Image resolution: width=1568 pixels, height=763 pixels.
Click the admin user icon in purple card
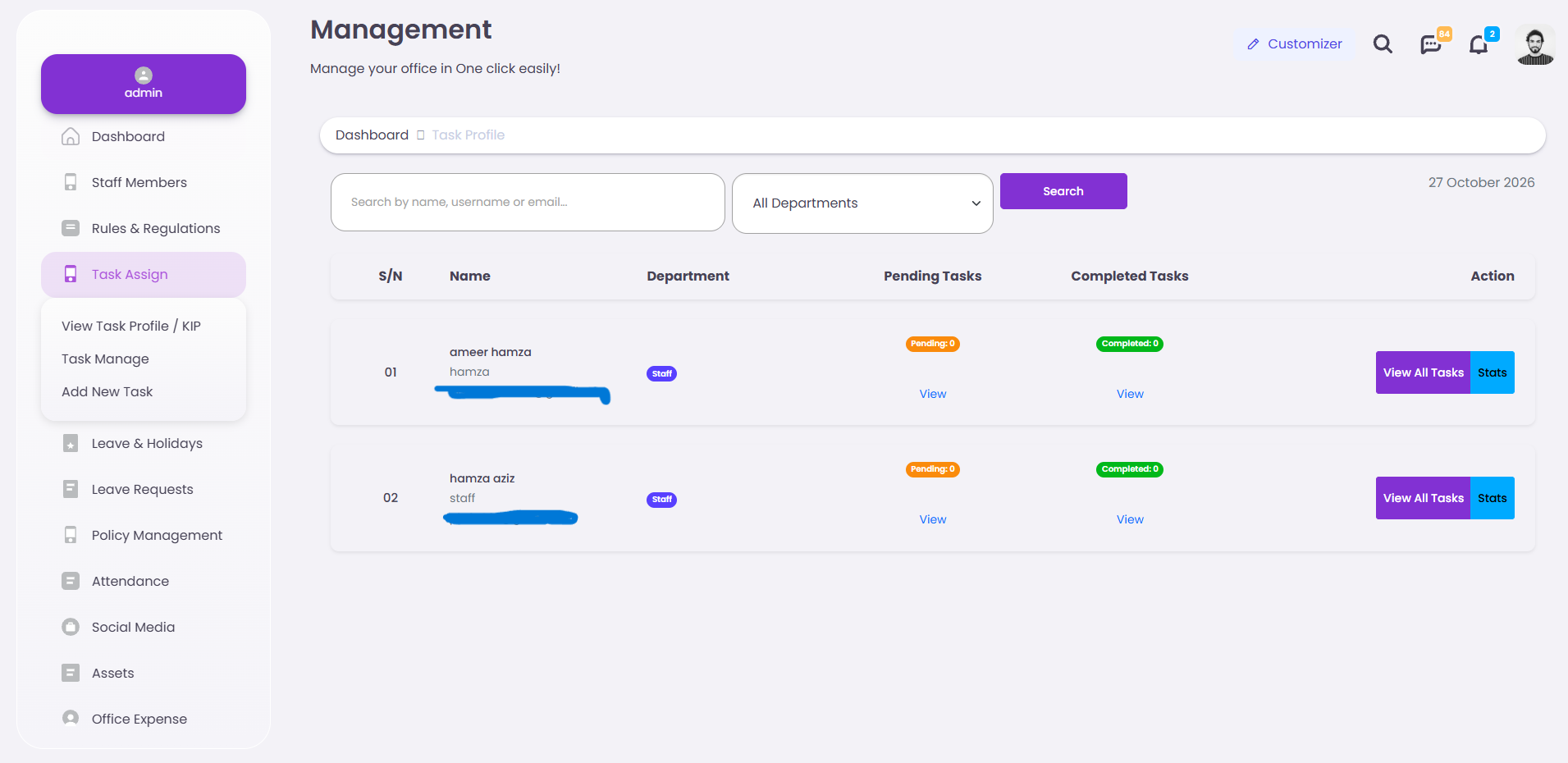coord(144,75)
